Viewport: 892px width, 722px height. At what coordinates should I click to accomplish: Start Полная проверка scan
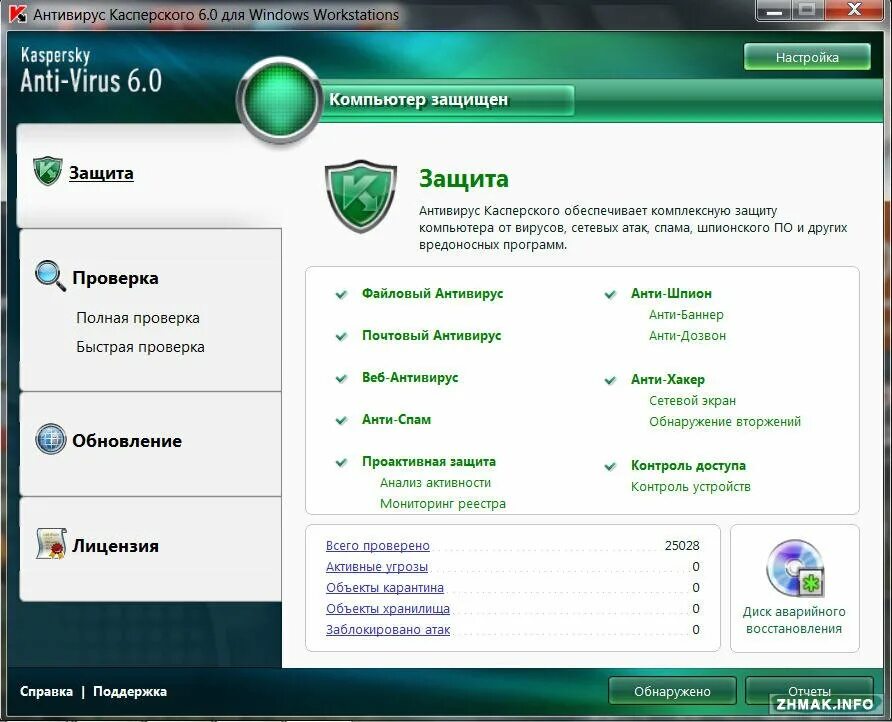(138, 318)
